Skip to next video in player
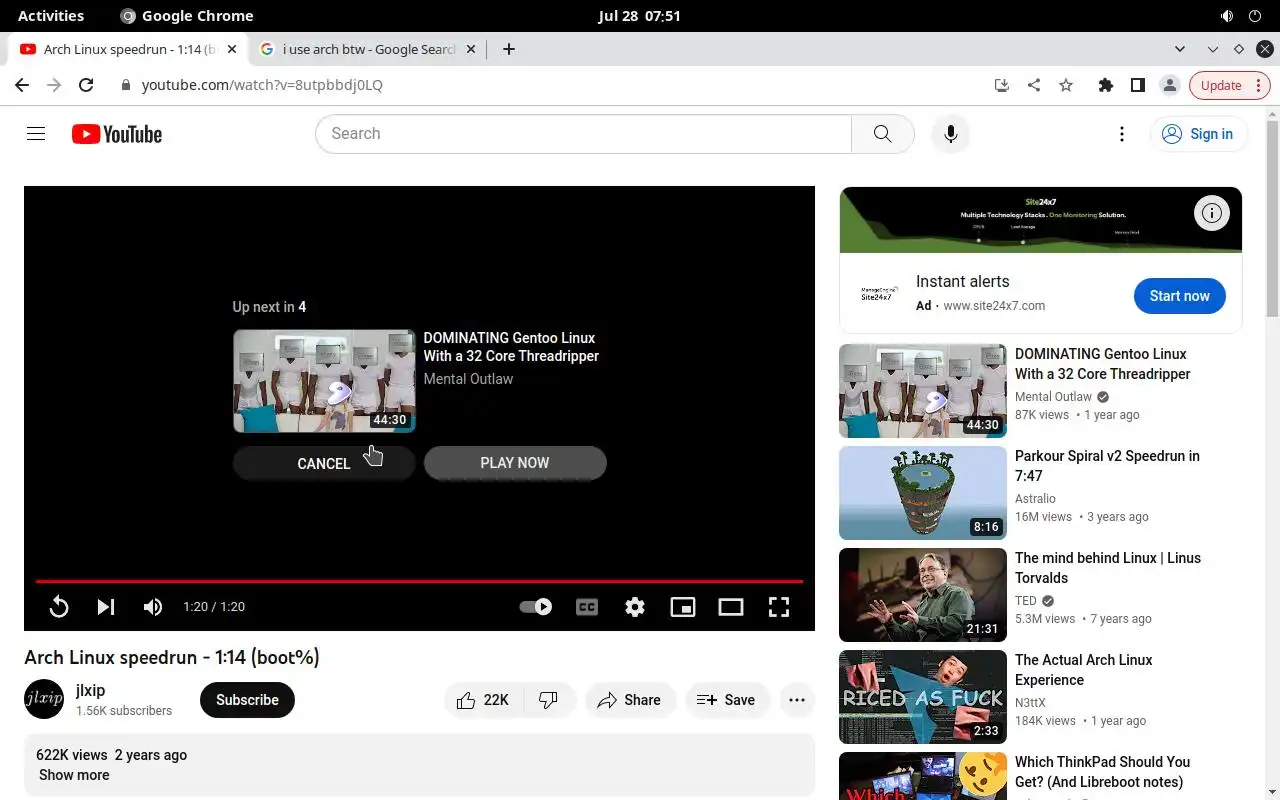 pos(106,606)
